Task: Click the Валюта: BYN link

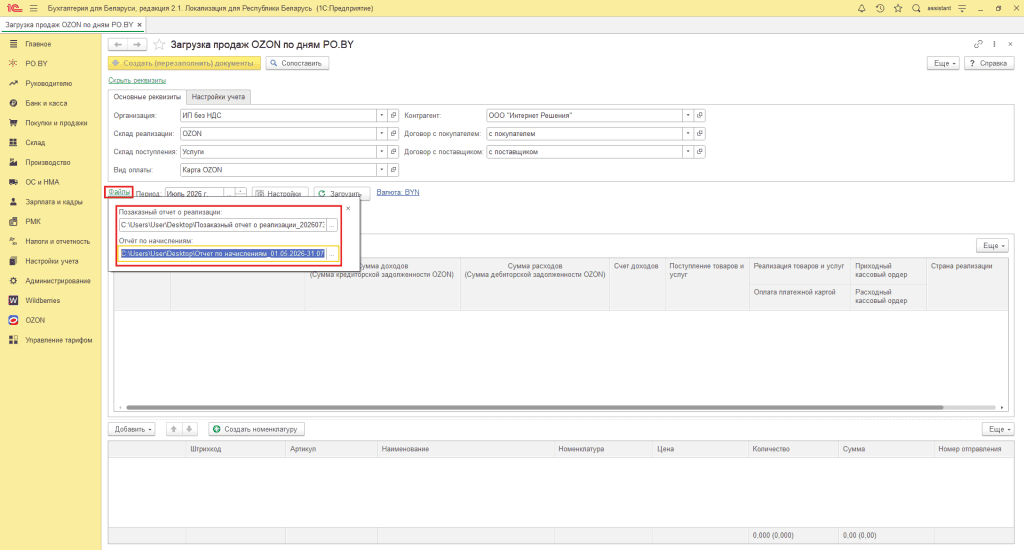Action: coord(398,192)
